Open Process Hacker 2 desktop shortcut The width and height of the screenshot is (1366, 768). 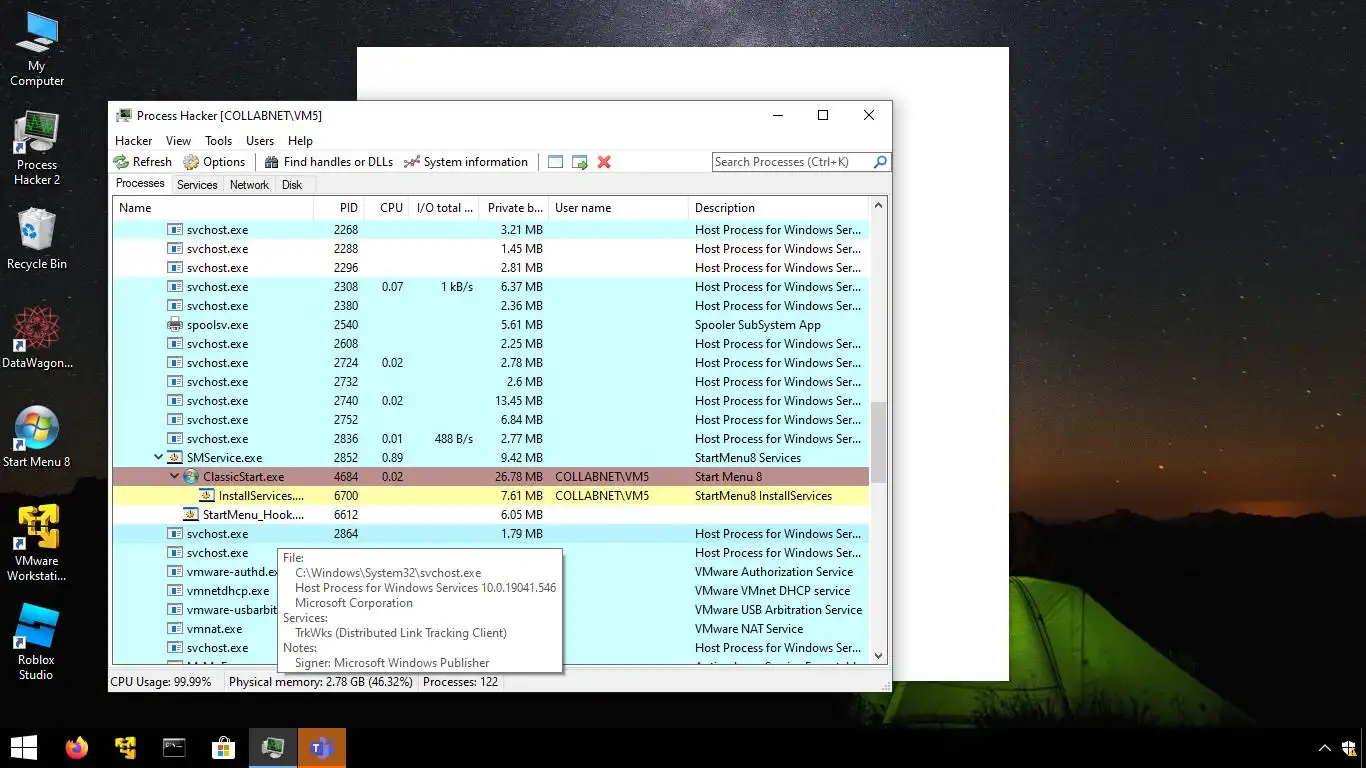point(37,149)
